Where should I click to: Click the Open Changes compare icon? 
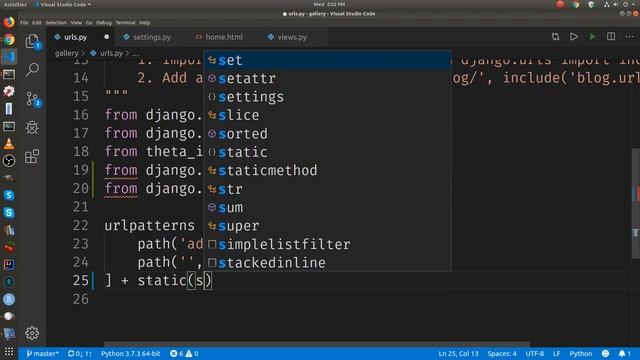556,37
